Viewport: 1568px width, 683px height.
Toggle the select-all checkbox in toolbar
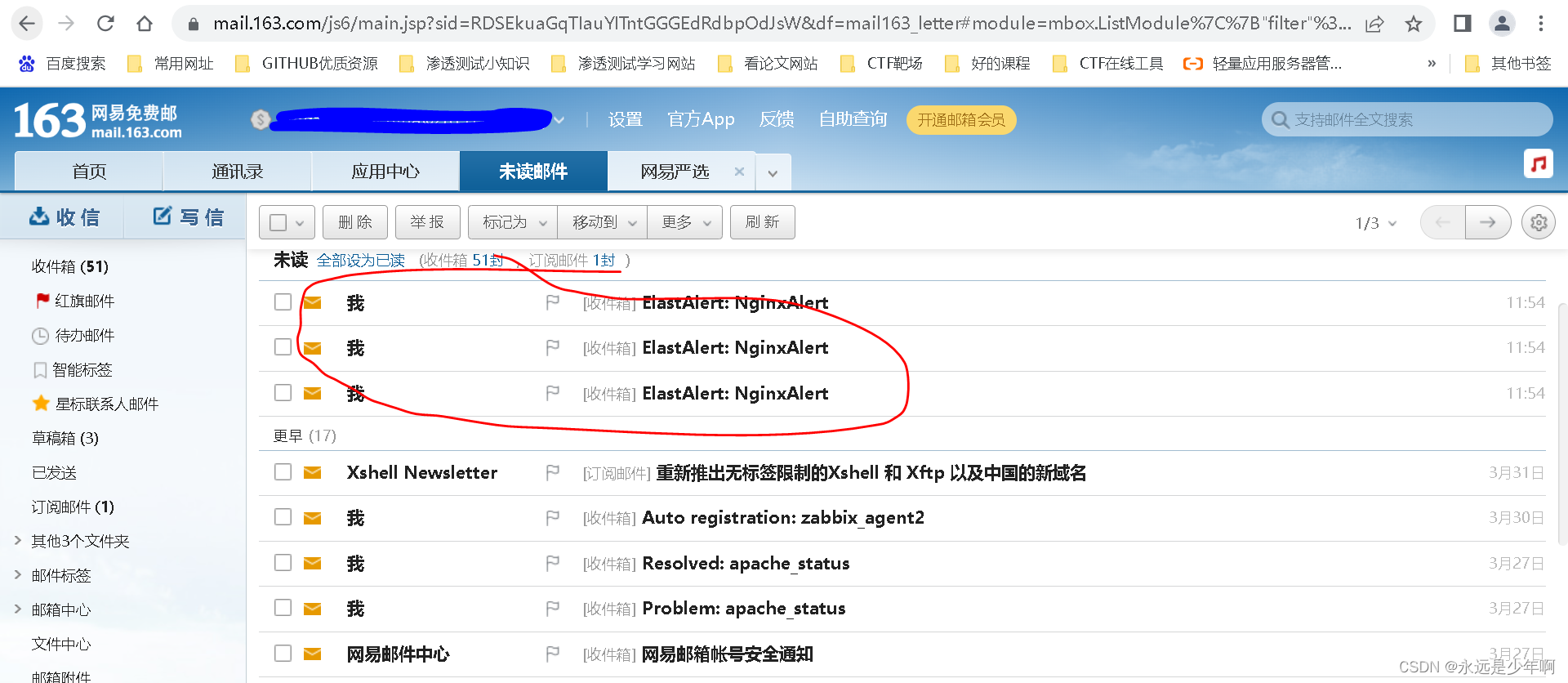click(278, 222)
